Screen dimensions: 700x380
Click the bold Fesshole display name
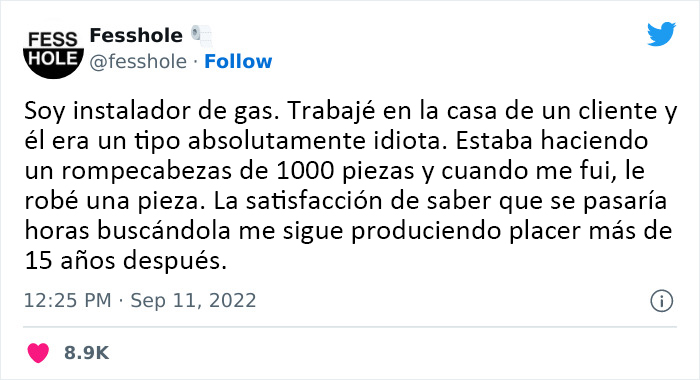136,35
